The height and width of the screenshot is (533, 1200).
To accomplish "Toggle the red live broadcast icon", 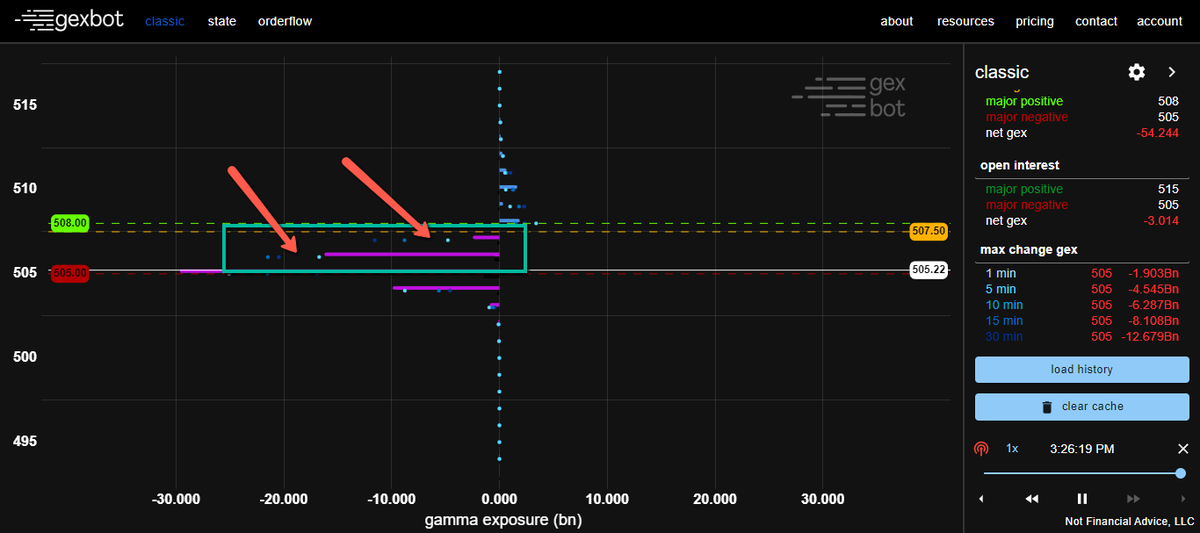I will 981,449.
